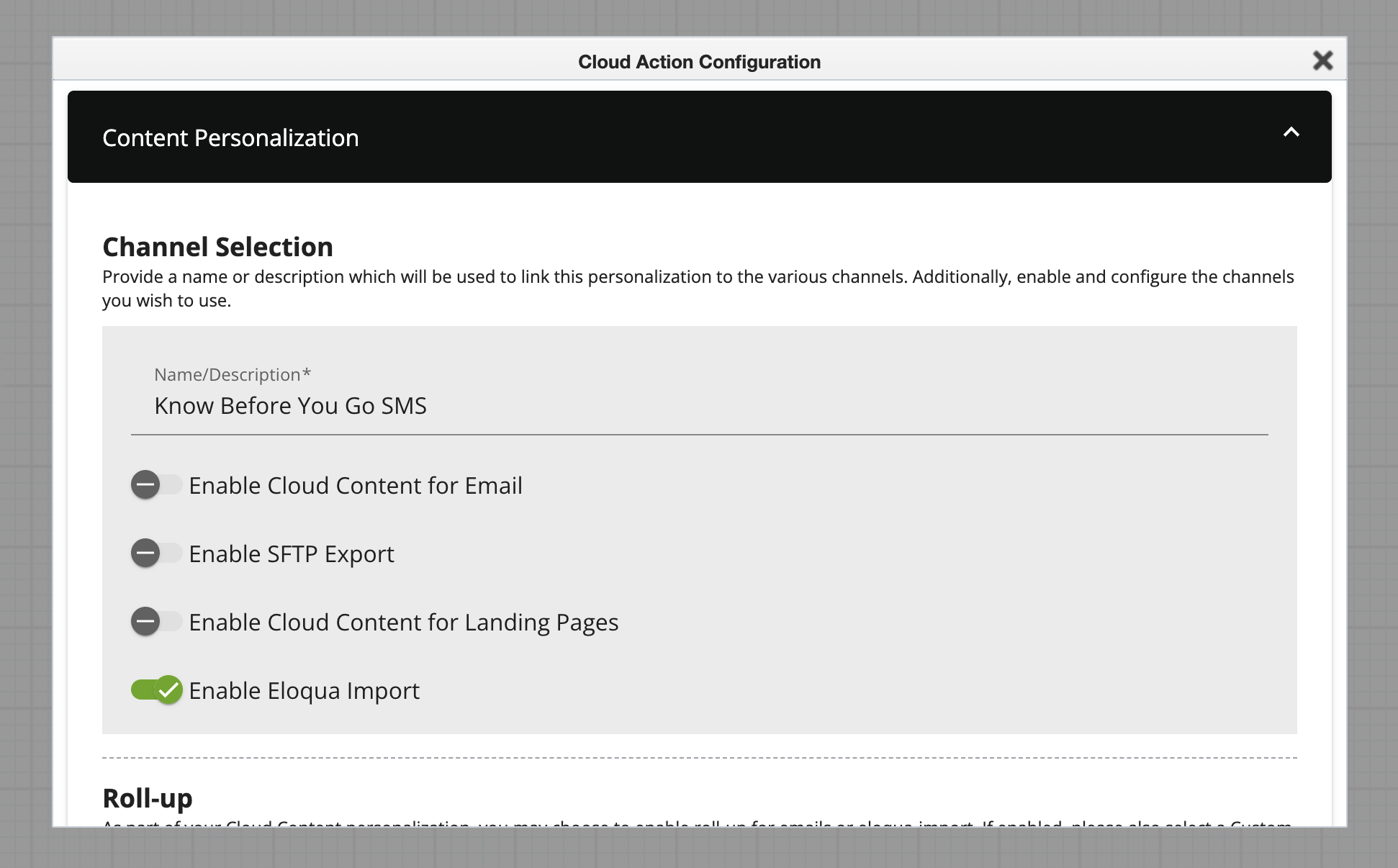
Task: Disable the Enable Eloqua Import switch
Action: [156, 690]
